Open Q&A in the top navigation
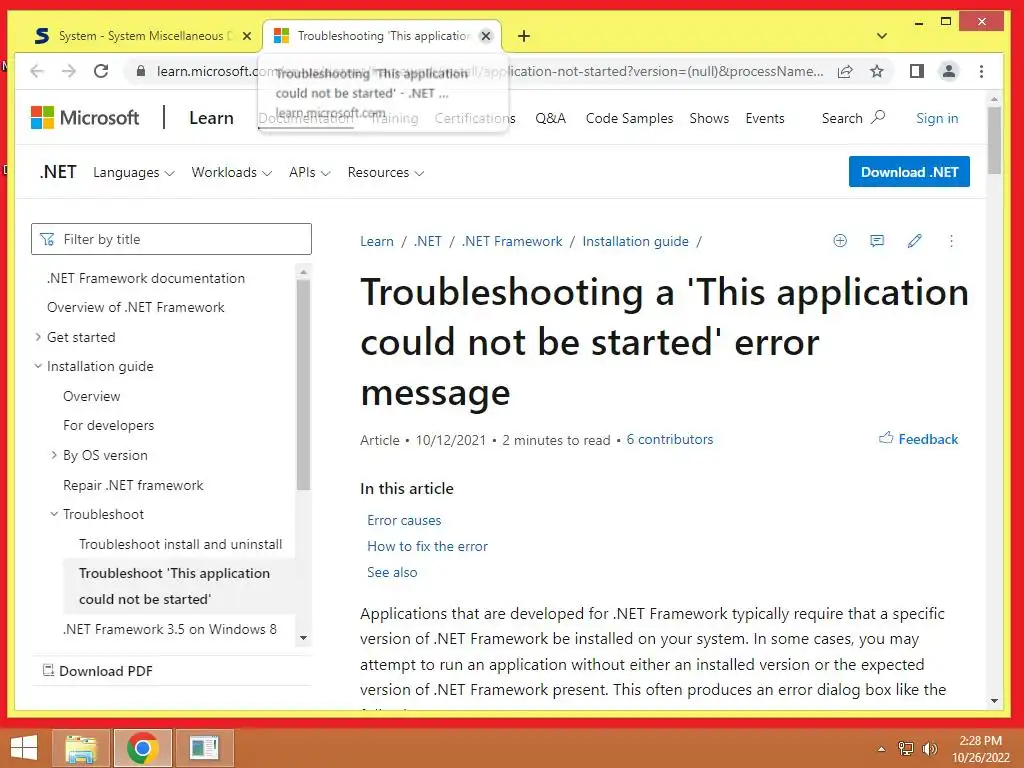The image size is (1024, 768). [551, 118]
